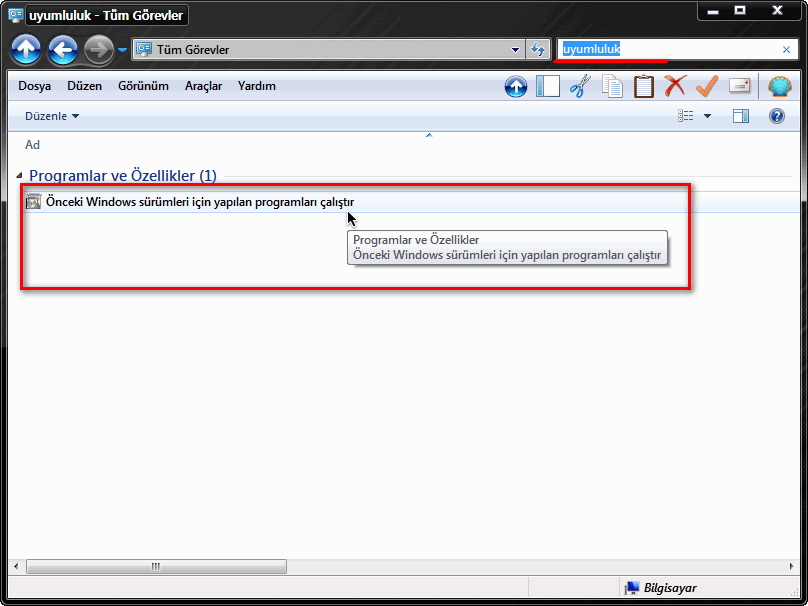Click the scroll right arrow
This screenshot has width=808, height=606.
792,566
